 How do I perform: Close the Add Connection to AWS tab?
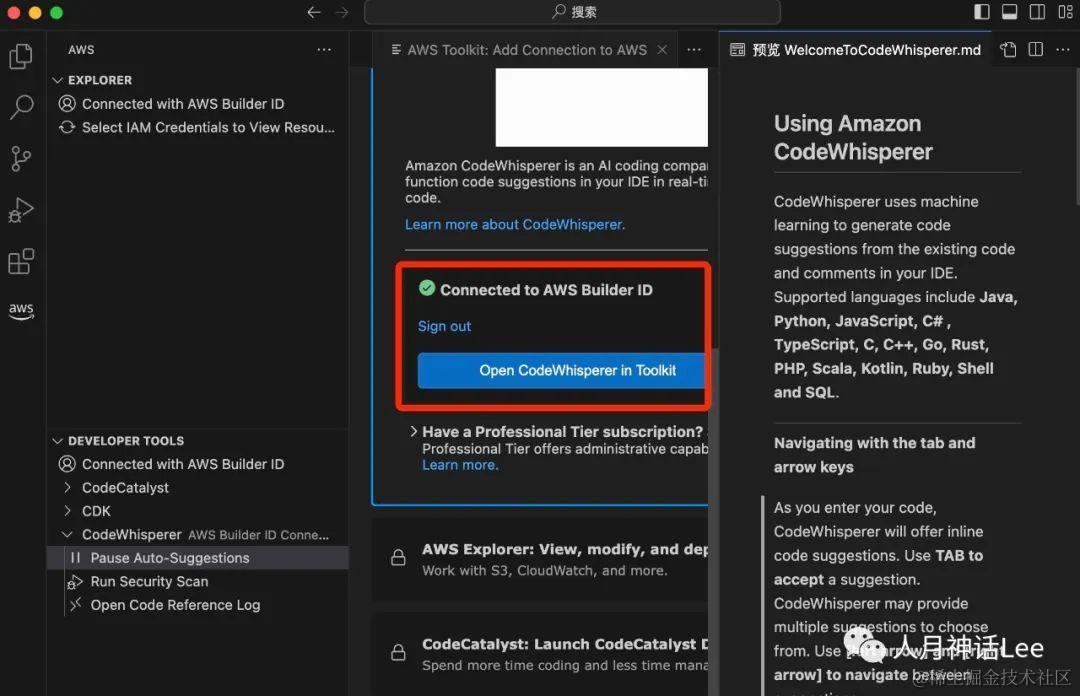(662, 50)
